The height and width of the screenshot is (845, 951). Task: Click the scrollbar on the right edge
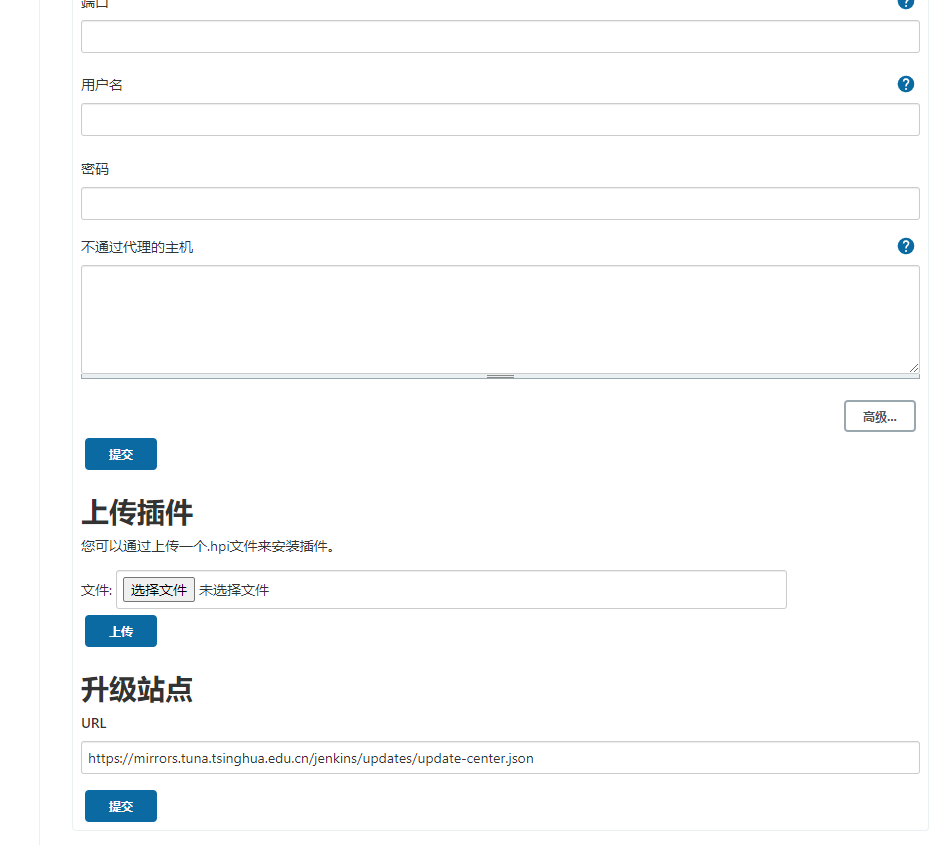click(x=945, y=420)
